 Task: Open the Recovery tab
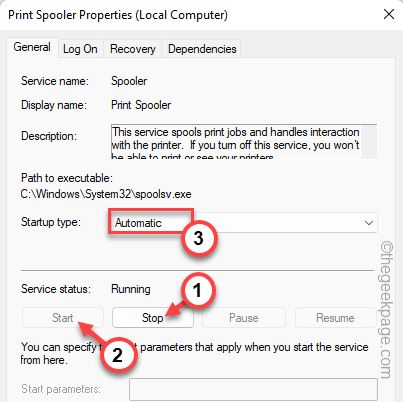[x=133, y=49]
